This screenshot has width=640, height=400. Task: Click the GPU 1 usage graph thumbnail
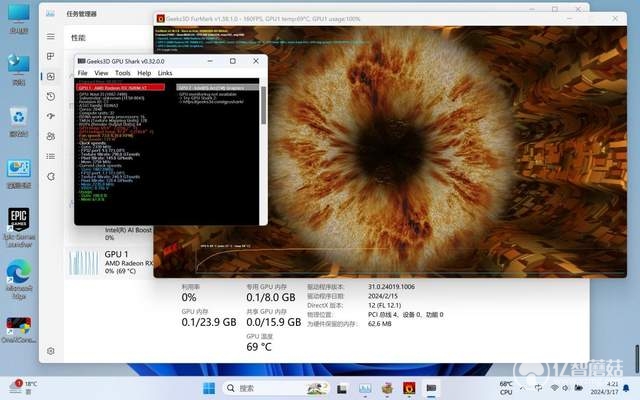pyautogui.click(x=84, y=262)
